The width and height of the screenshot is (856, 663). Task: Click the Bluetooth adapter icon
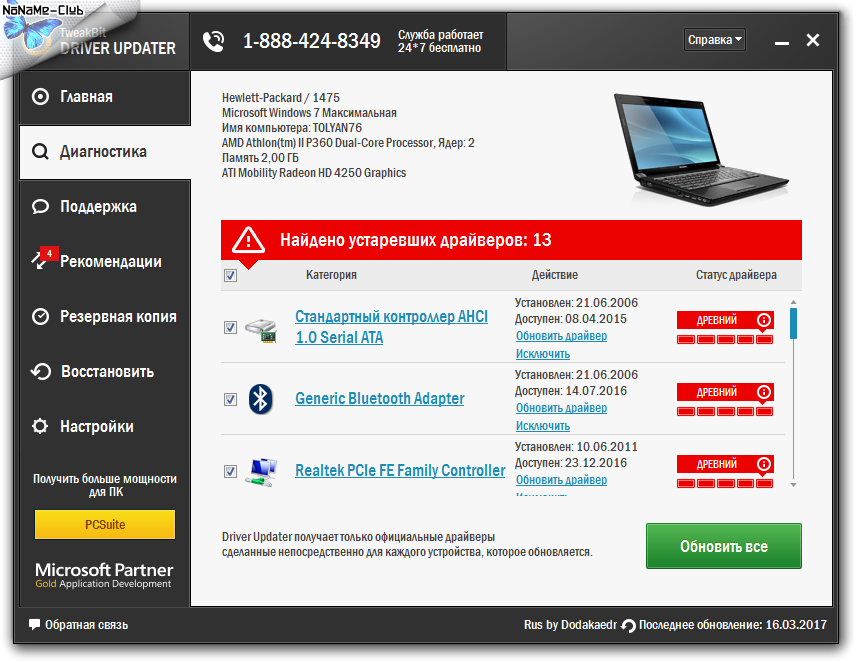tap(260, 399)
